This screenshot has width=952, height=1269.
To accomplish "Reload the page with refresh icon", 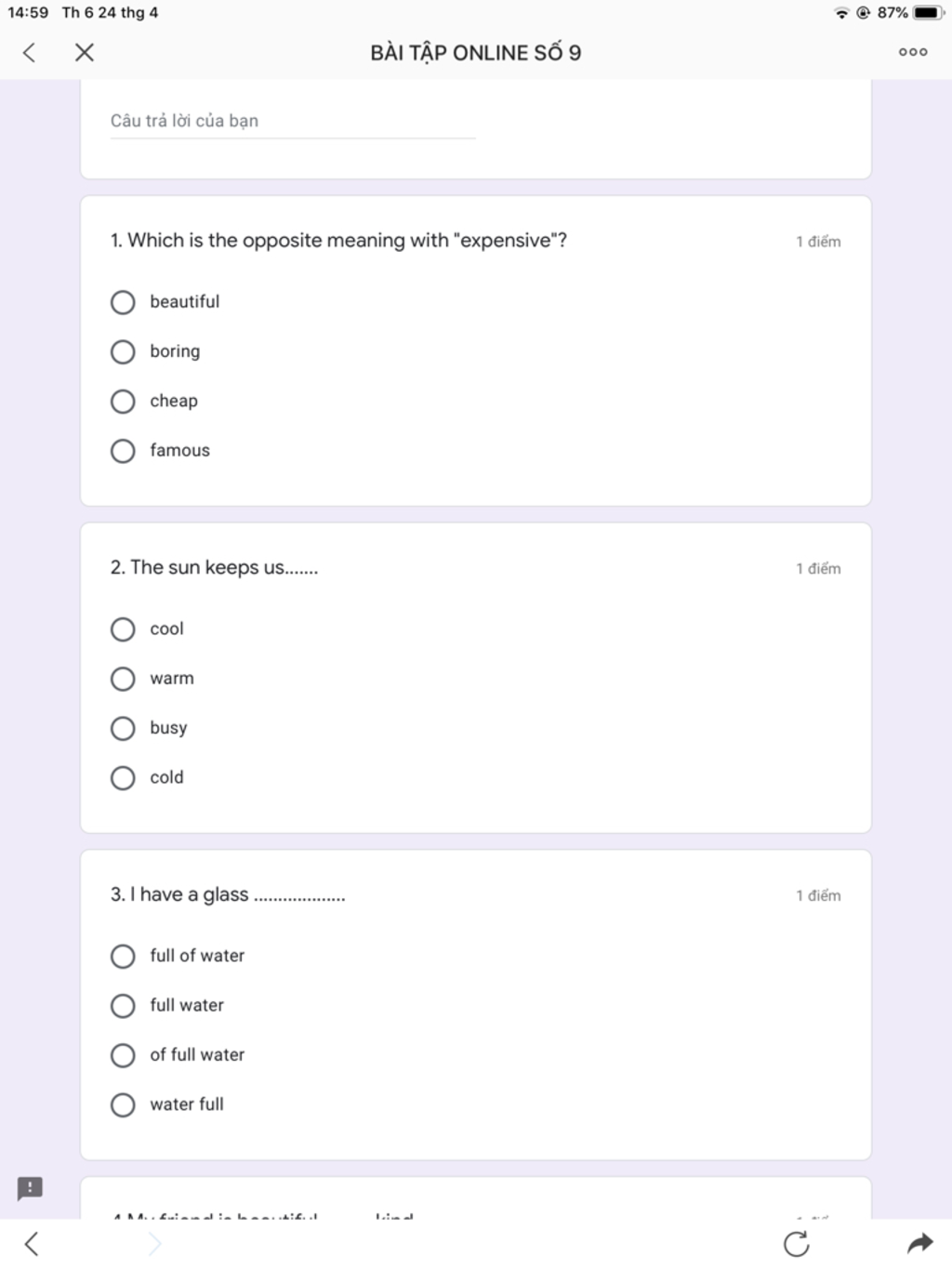I will [x=796, y=1243].
